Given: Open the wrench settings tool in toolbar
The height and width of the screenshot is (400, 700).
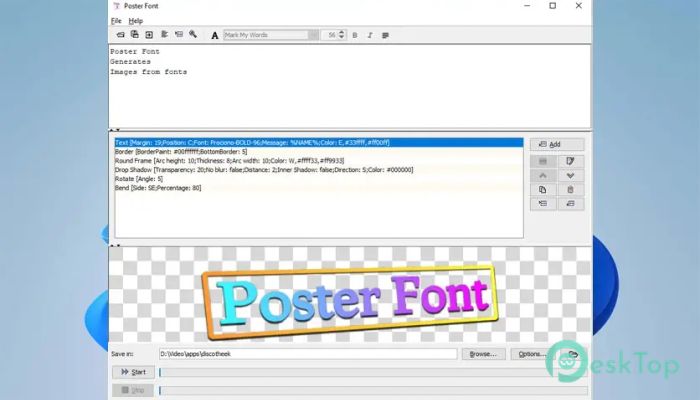Looking at the screenshot, I should pos(193,34).
